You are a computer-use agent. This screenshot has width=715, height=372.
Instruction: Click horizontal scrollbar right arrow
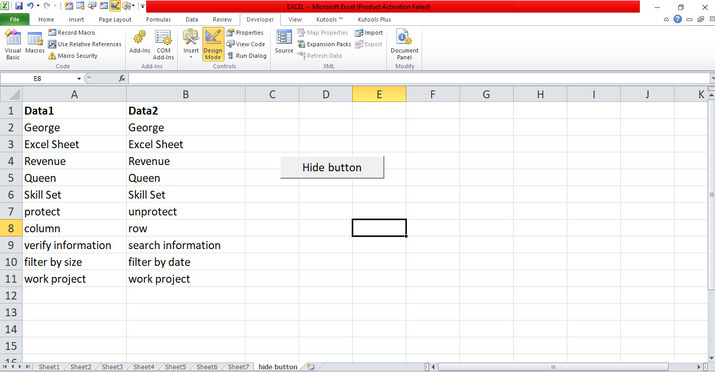tap(699, 367)
